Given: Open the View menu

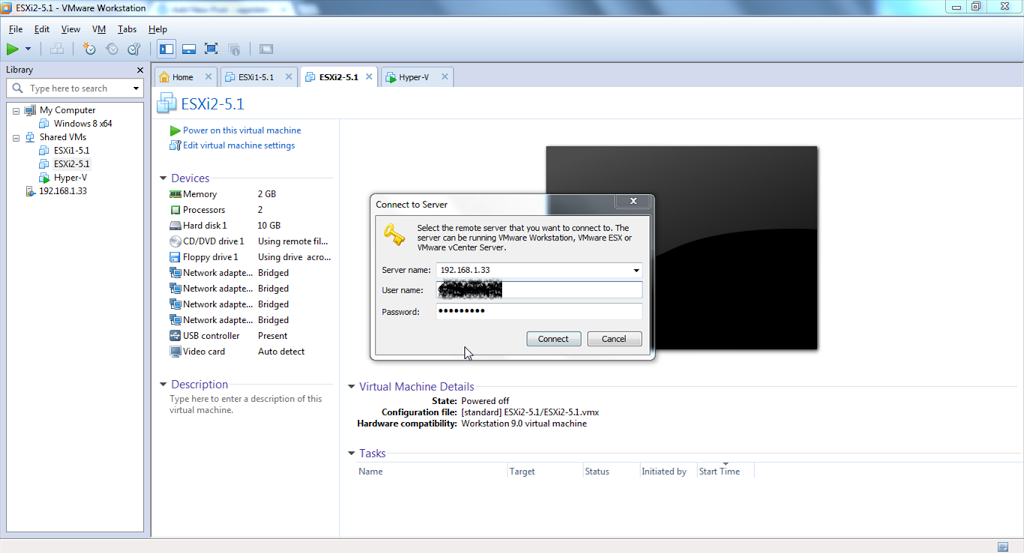Looking at the screenshot, I should 71,29.
